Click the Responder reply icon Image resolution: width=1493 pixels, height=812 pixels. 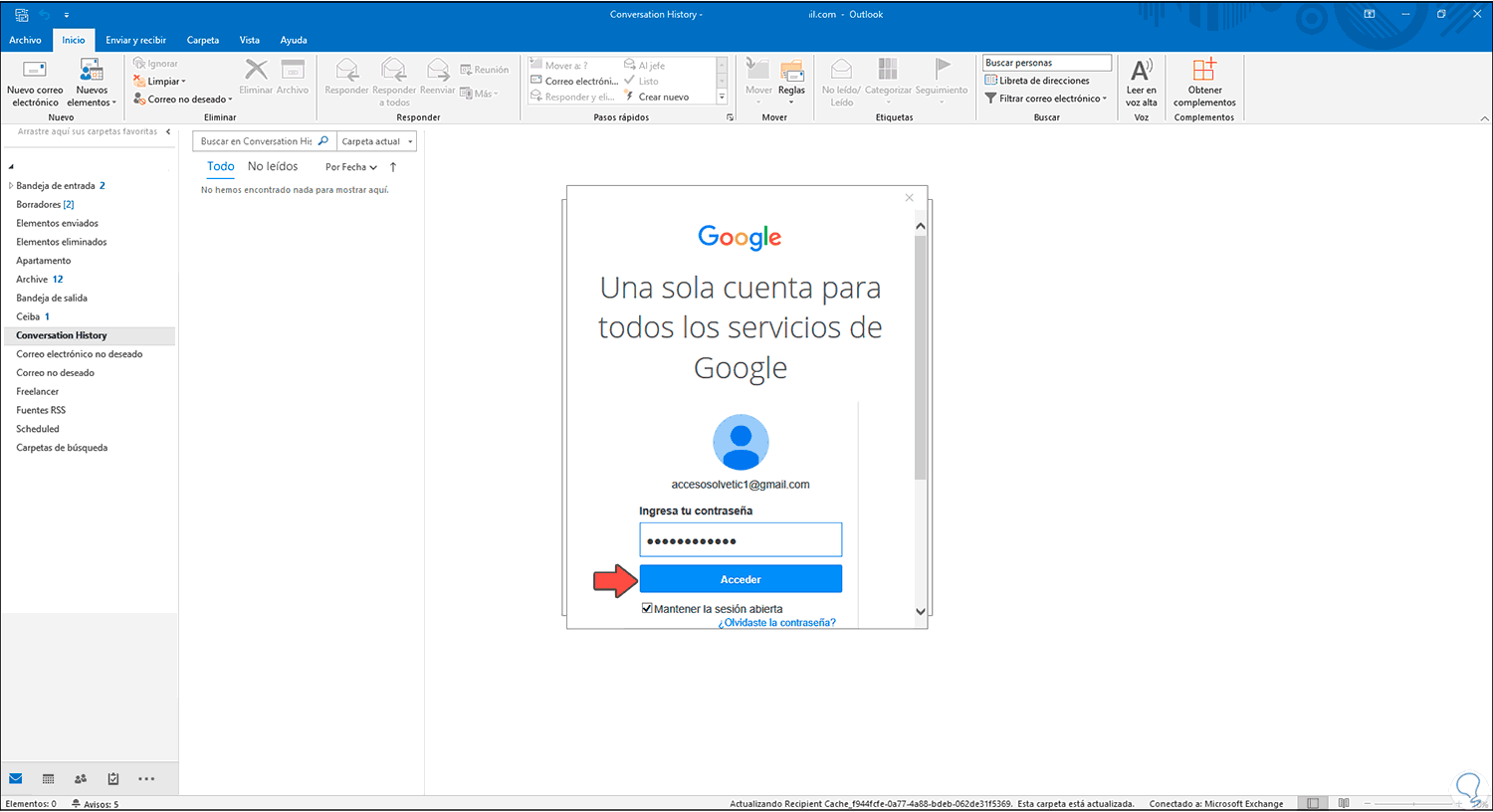[x=346, y=70]
